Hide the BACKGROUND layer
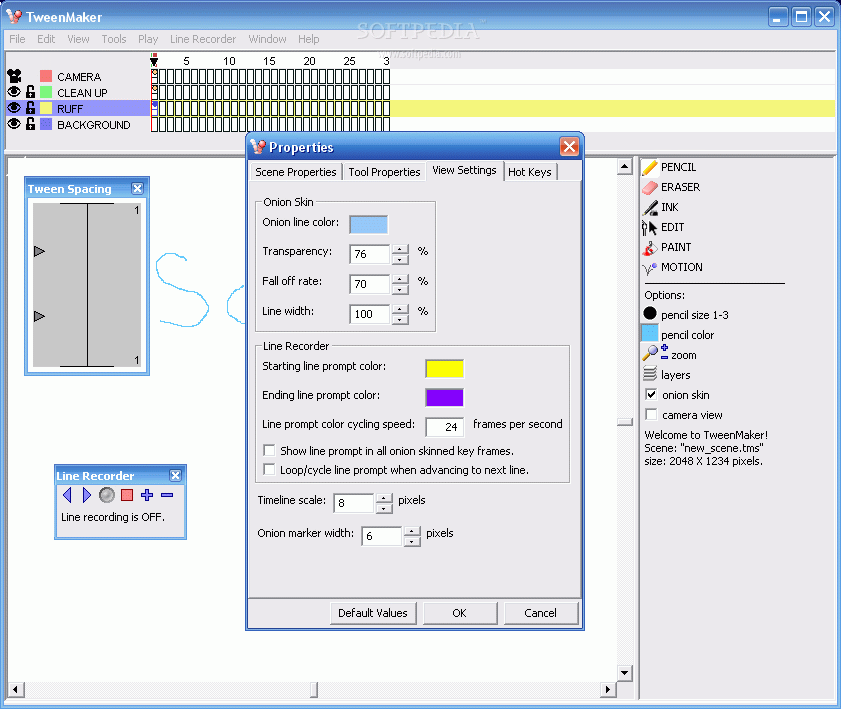 point(14,124)
